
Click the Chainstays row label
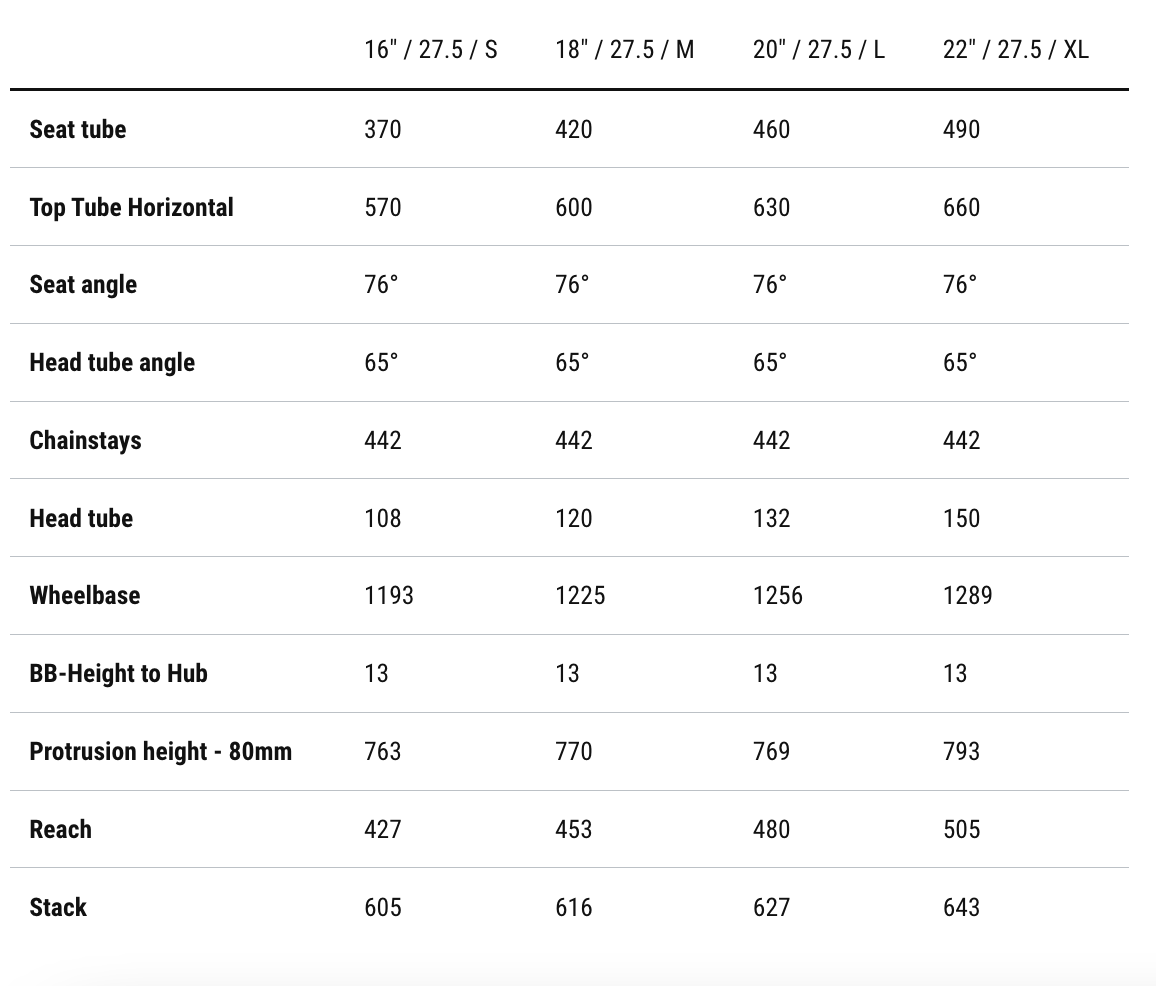click(x=85, y=441)
